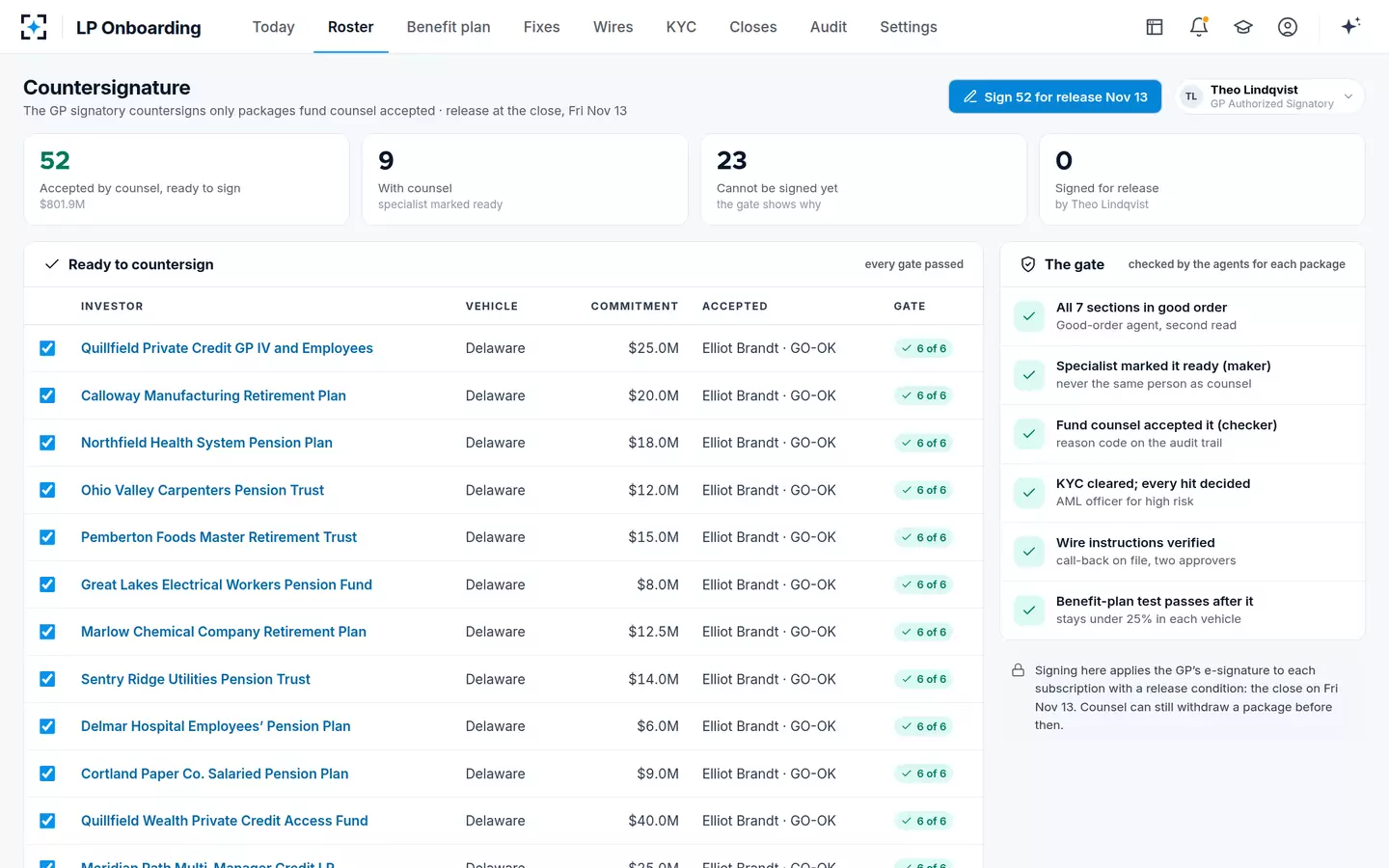Click check icon for Specialist marked it ready

pos(1029,375)
